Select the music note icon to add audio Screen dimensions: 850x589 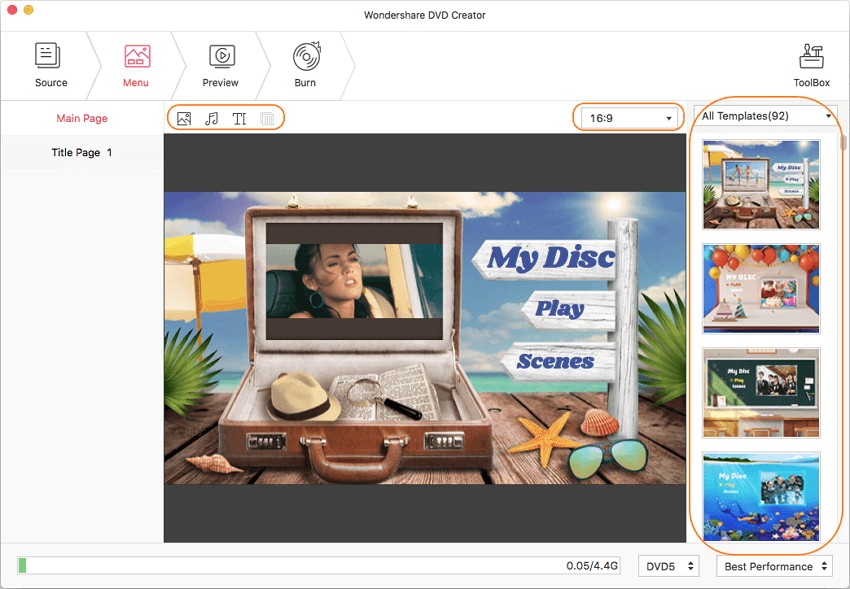[x=211, y=117]
